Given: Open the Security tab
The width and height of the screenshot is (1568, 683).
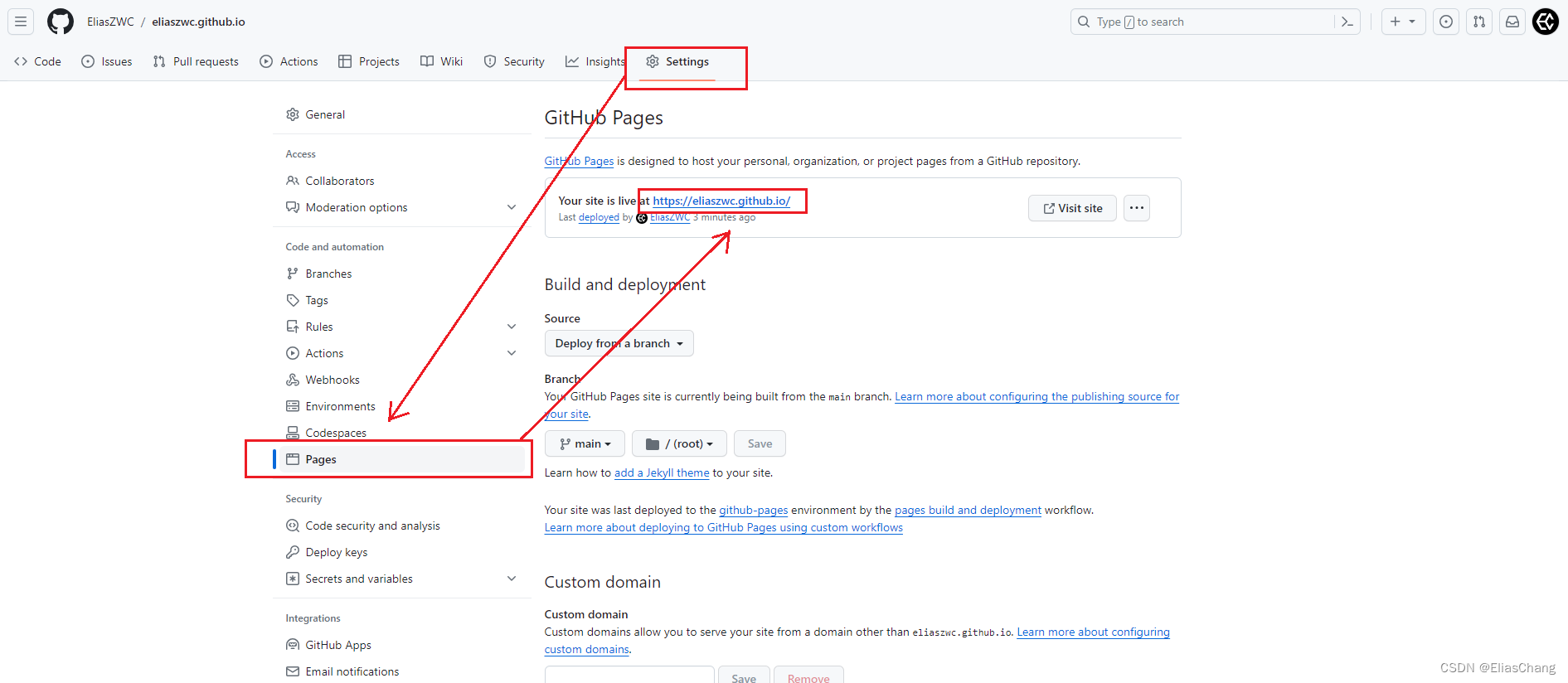Looking at the screenshot, I should [514, 61].
